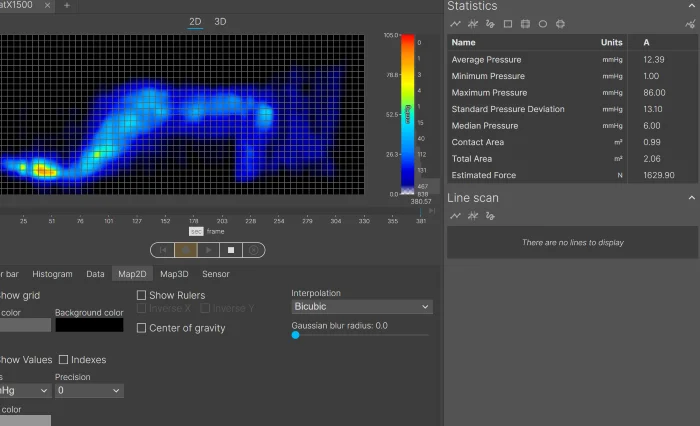Click the freehand curve tool in Statistics
700x426 pixels.
click(489, 23)
